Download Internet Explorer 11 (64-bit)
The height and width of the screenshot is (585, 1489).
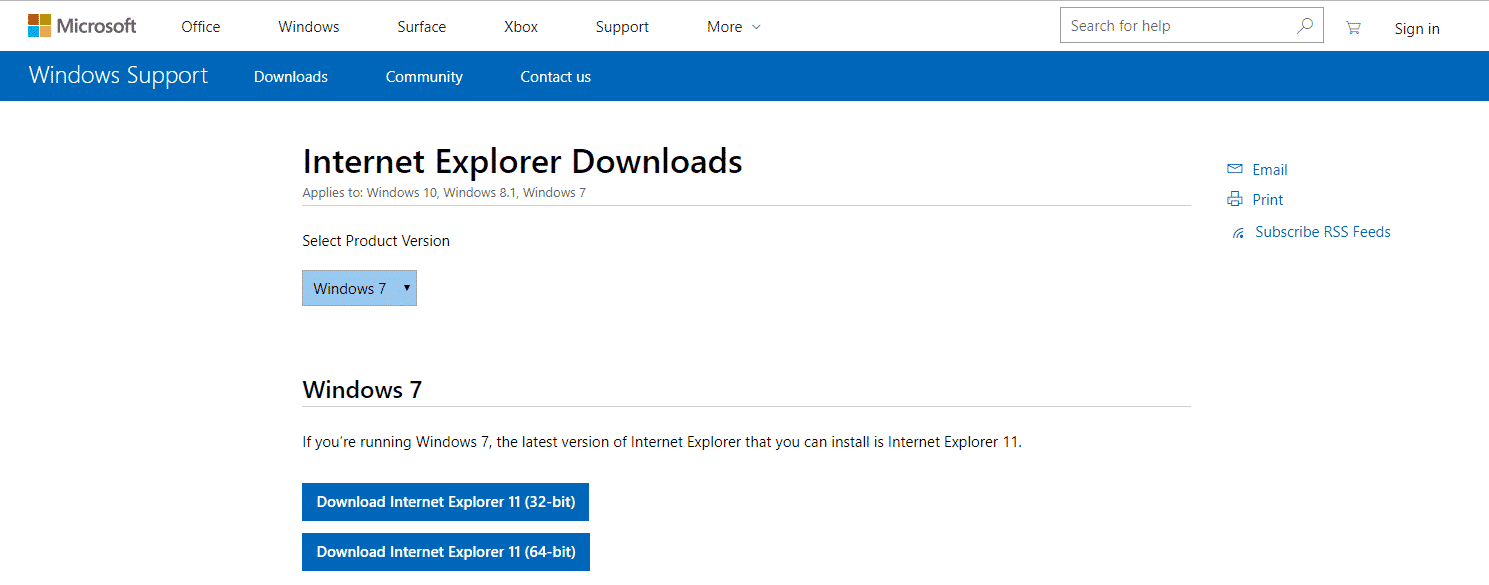click(445, 552)
